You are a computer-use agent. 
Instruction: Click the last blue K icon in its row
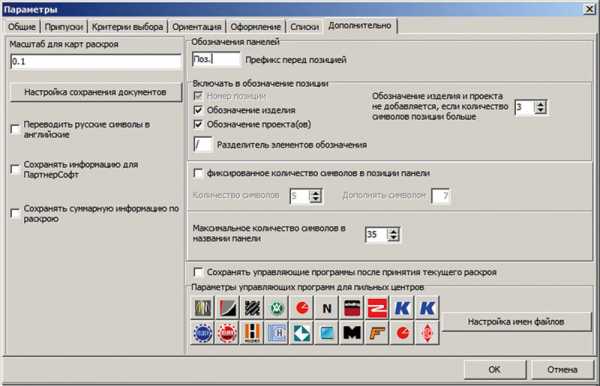[427, 307]
